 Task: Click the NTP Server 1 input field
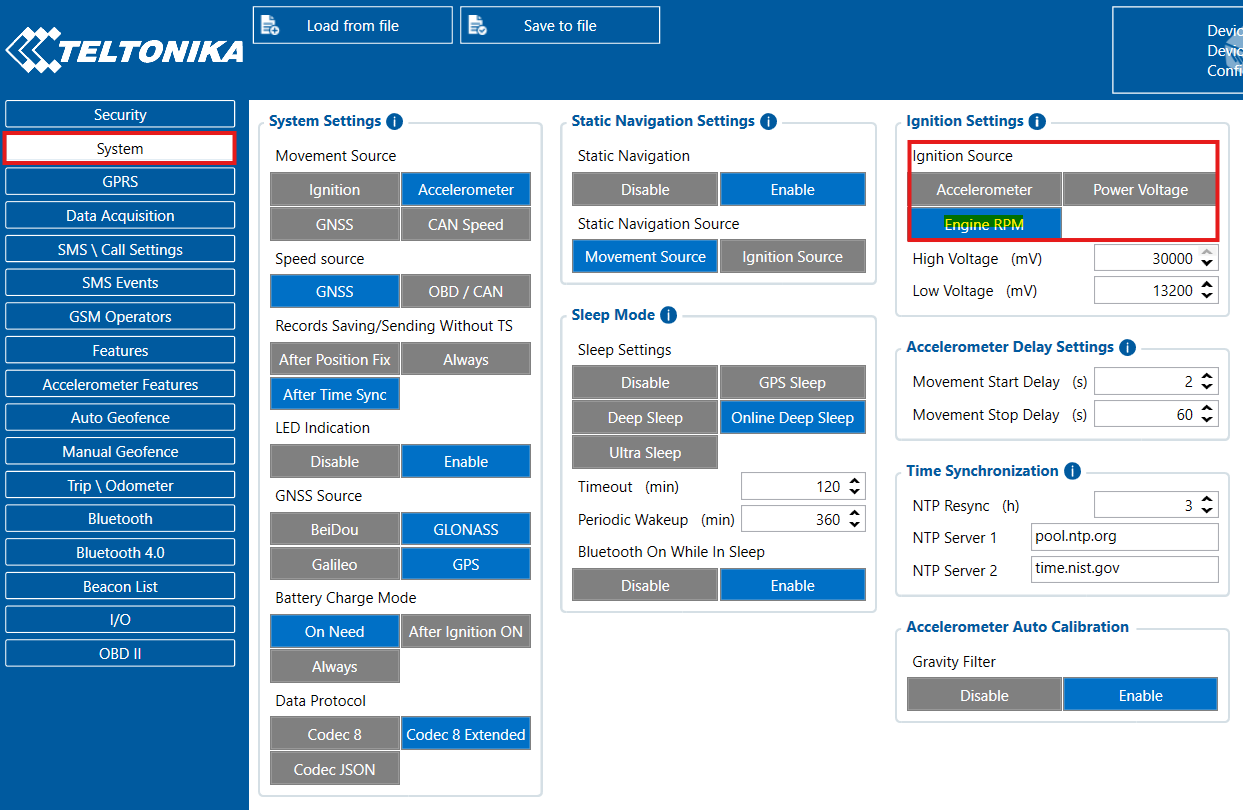pos(1124,537)
